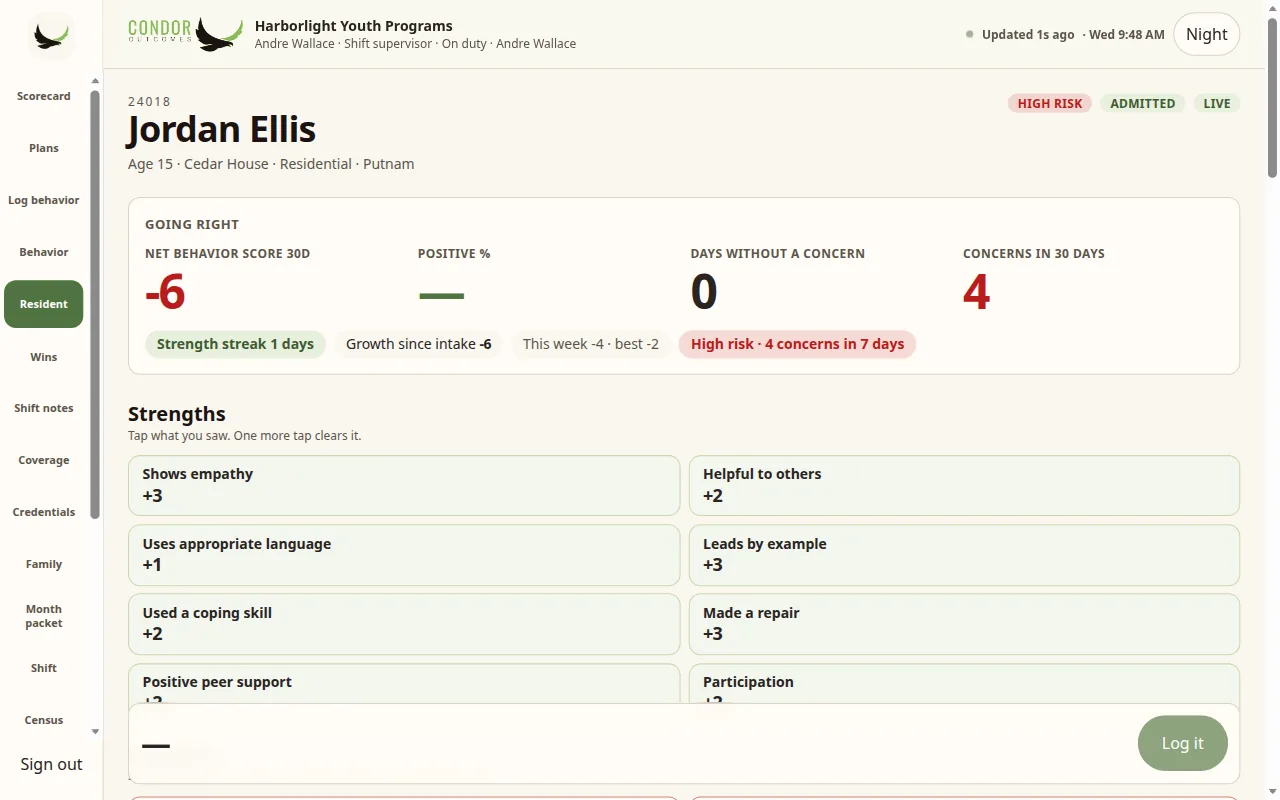Viewport: 1280px width, 800px height.
Task: Toggle the Shows empathy strength
Action: point(404,486)
